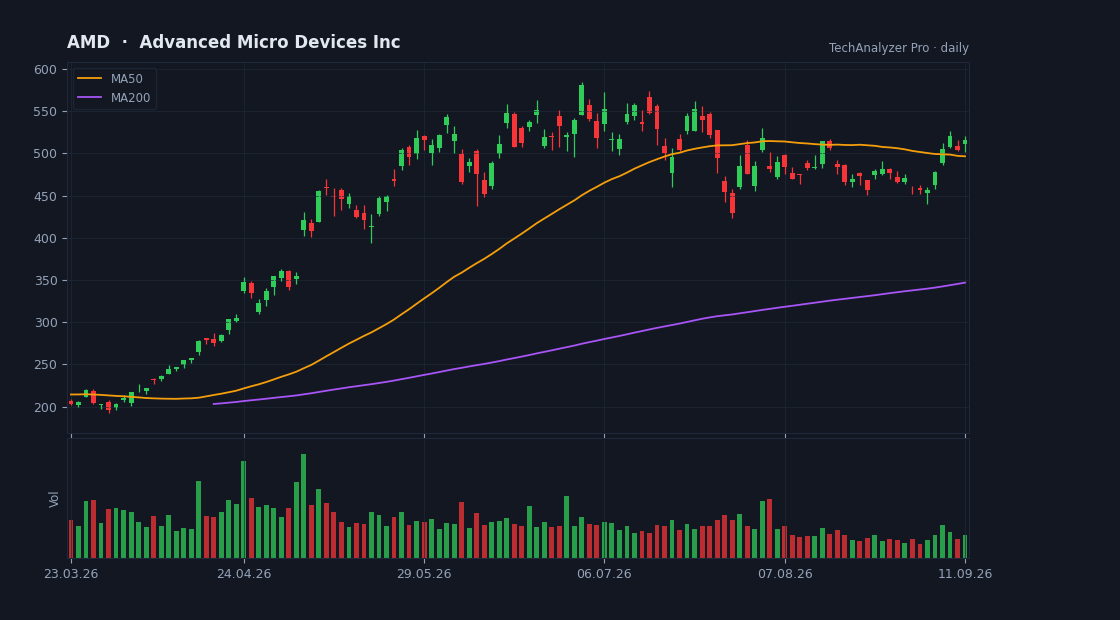
Task: Click the 450 price axis label
Action: (x=45, y=196)
